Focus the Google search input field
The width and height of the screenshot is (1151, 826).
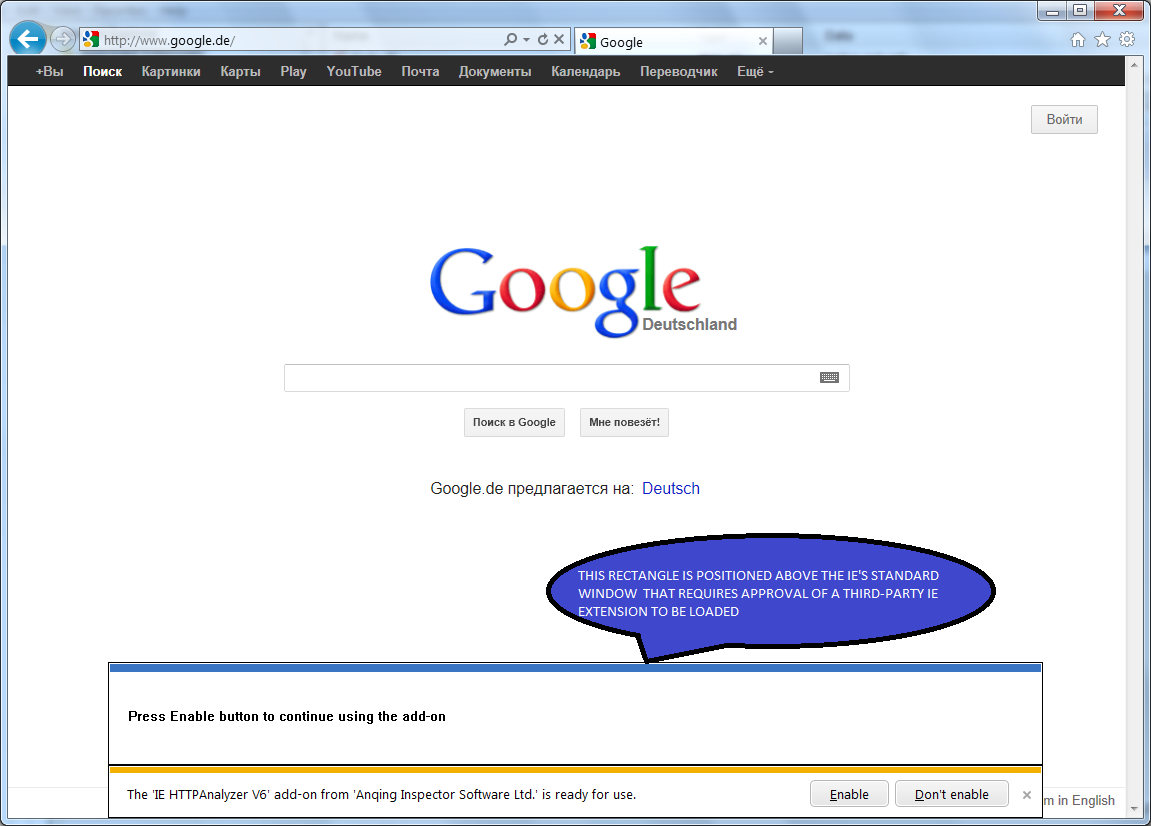click(566, 377)
